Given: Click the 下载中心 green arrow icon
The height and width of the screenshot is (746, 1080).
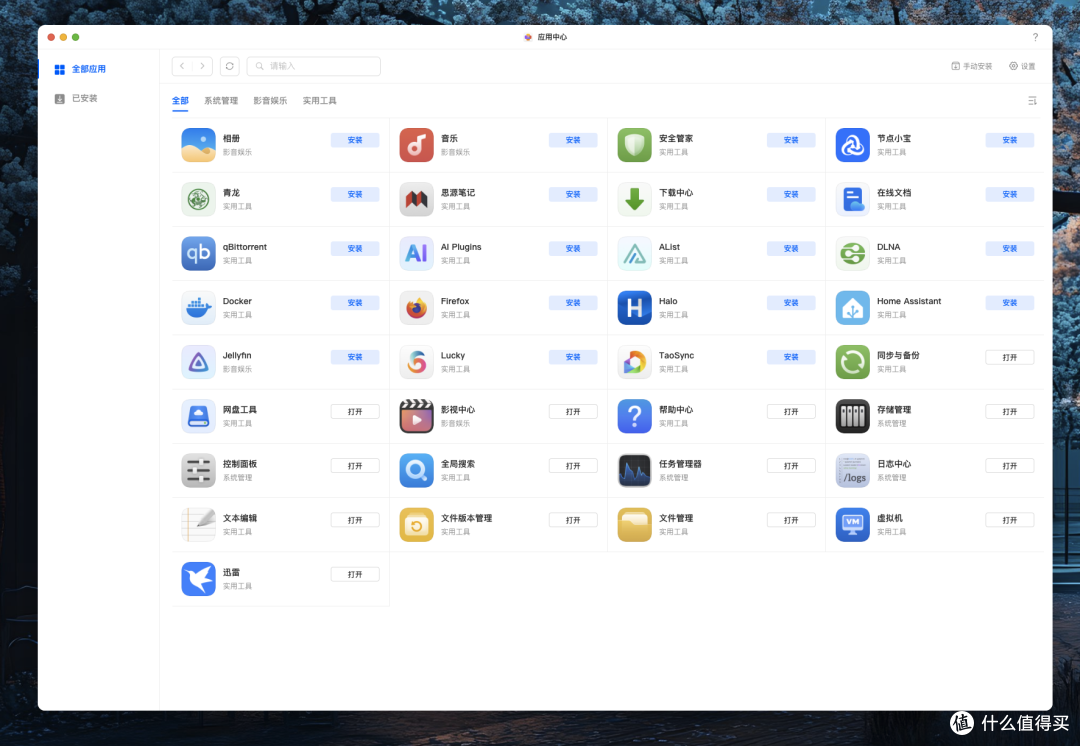Looking at the screenshot, I should (x=634, y=199).
